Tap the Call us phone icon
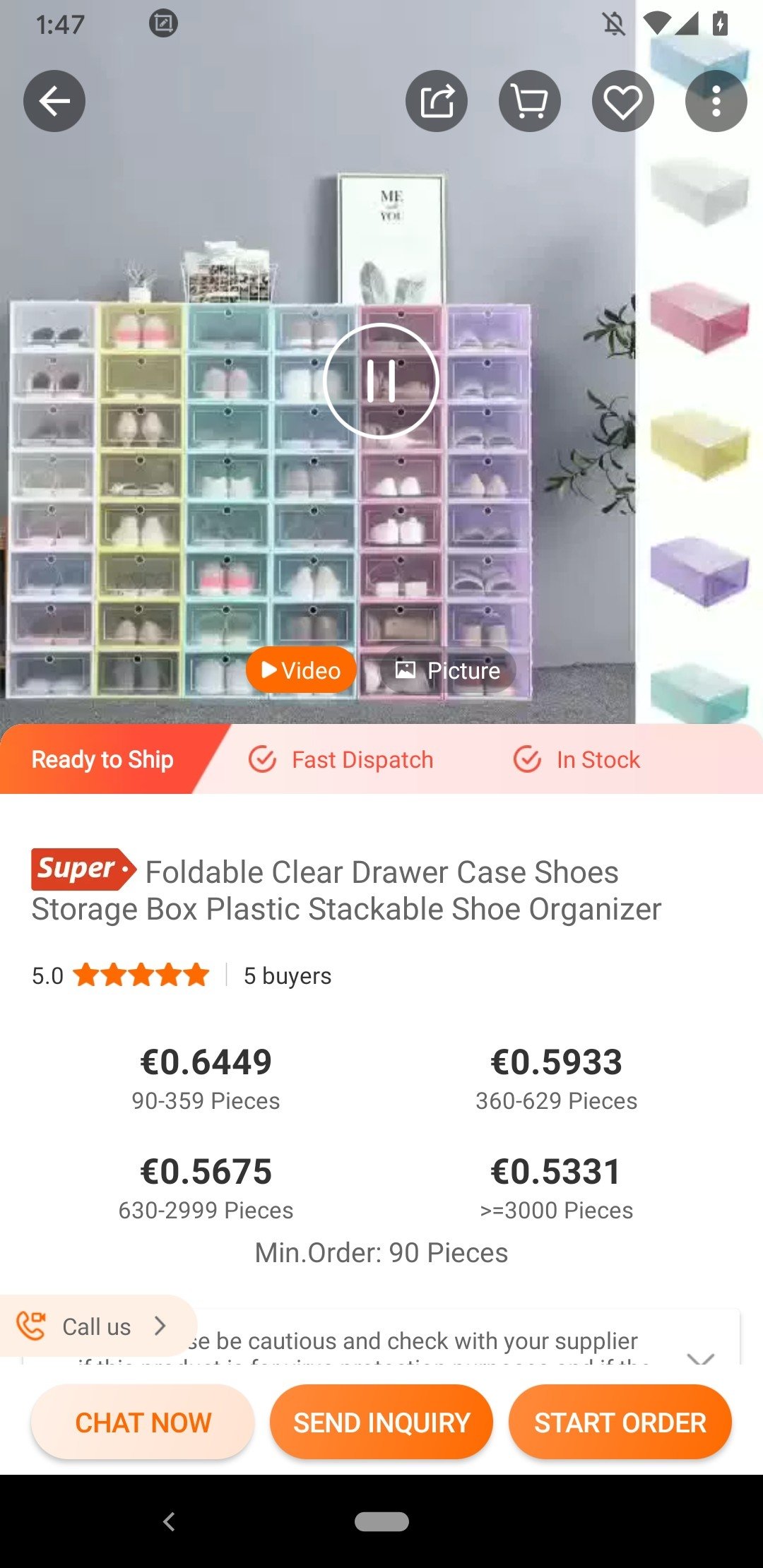 tap(31, 1326)
